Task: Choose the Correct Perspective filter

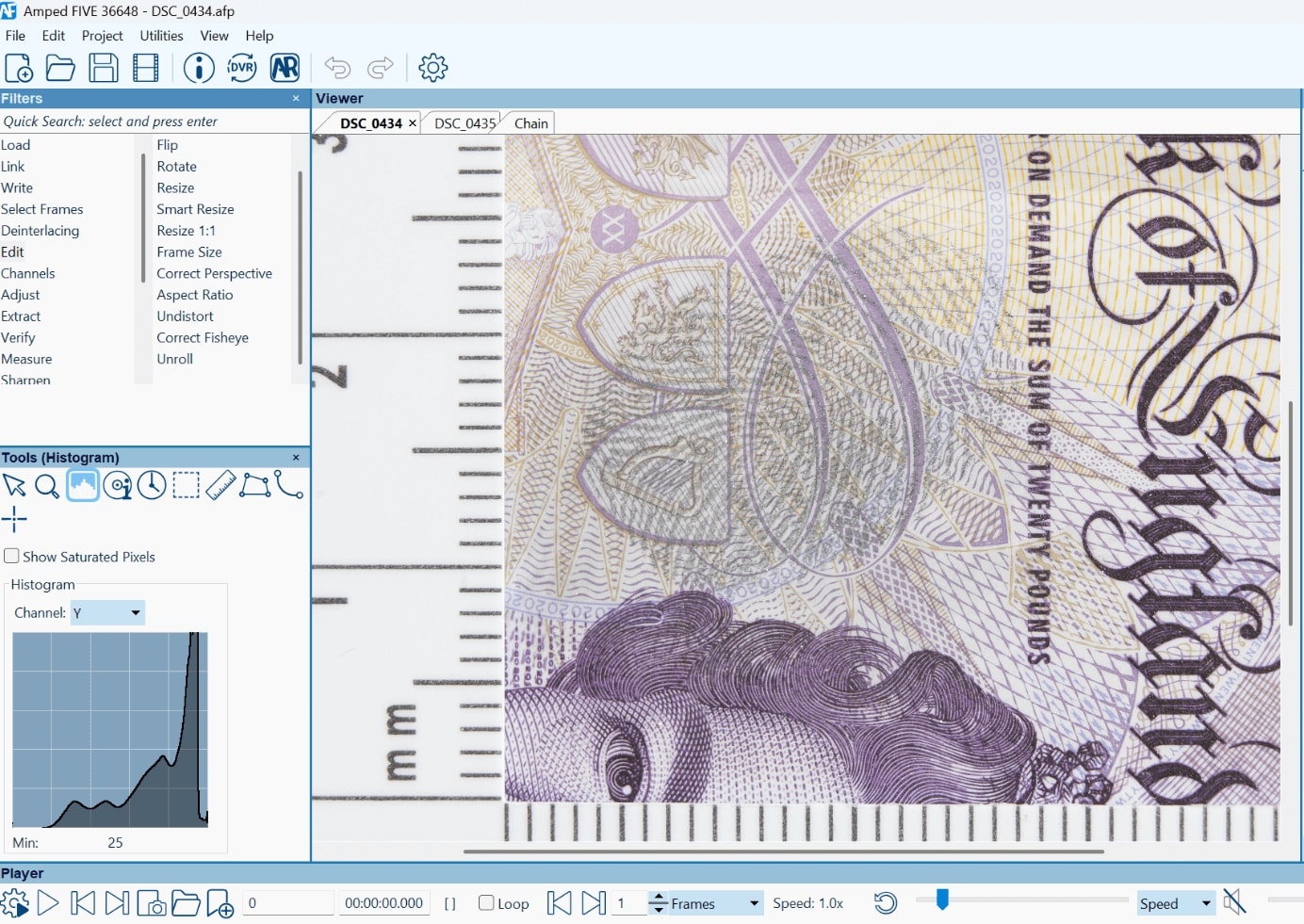Action: coord(214,273)
